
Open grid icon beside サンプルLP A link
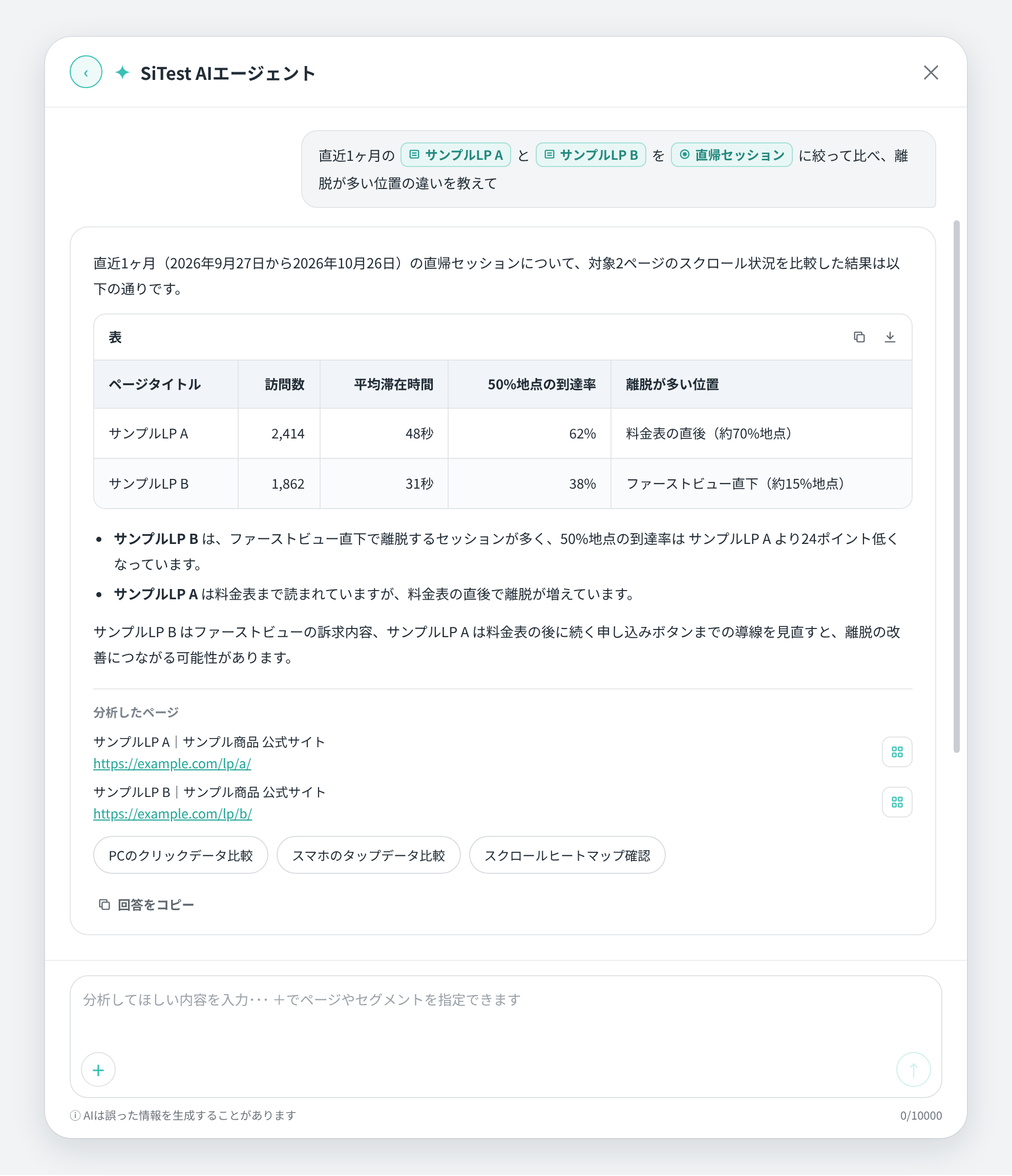[897, 752]
